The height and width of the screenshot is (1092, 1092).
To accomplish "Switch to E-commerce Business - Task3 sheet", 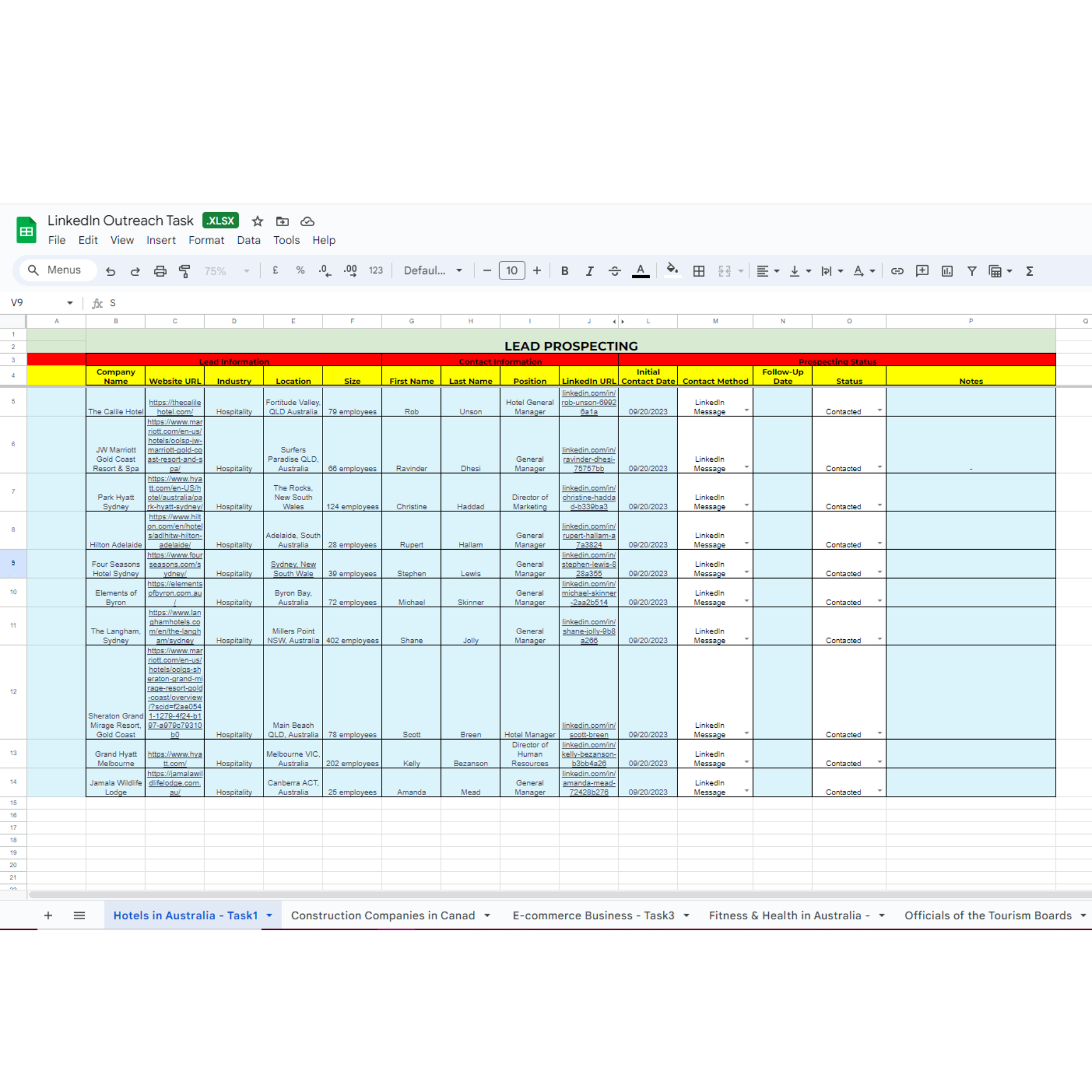I will [593, 915].
